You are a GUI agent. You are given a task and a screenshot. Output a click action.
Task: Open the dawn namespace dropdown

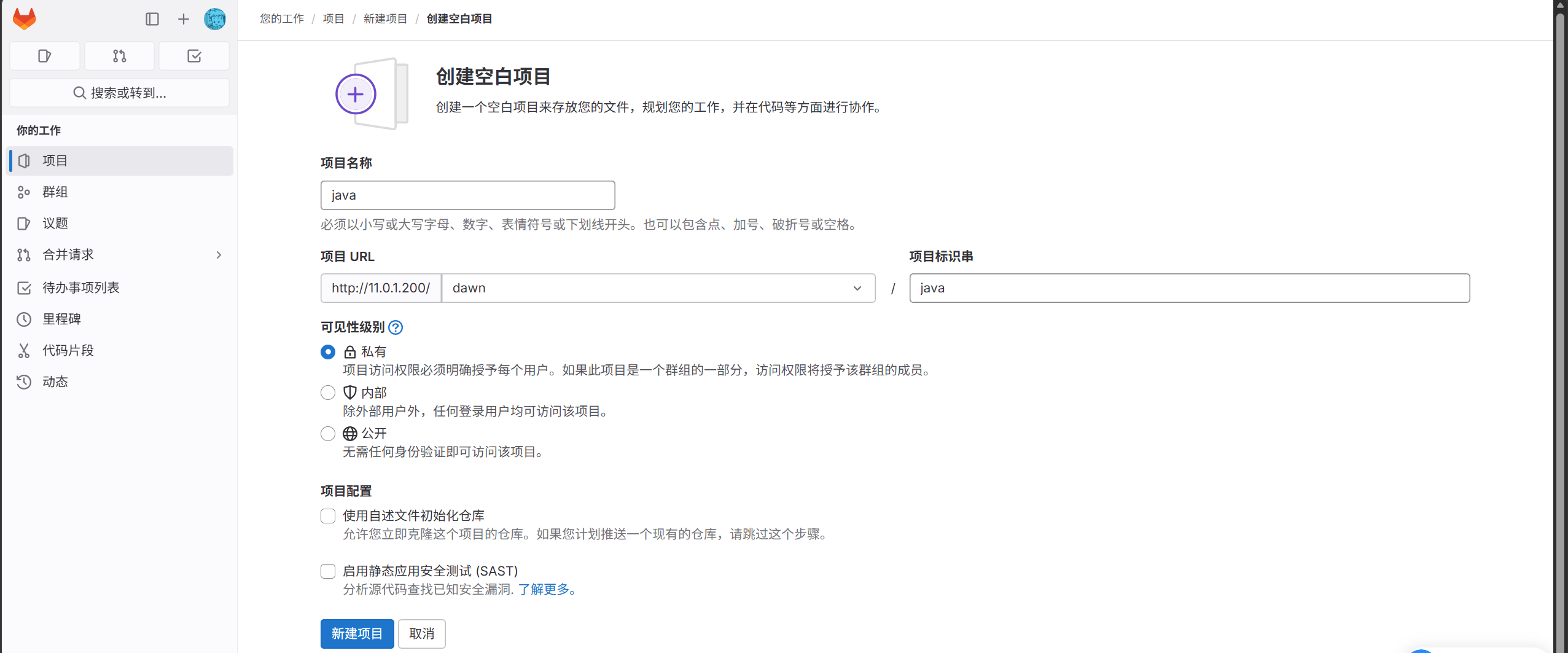coord(658,288)
